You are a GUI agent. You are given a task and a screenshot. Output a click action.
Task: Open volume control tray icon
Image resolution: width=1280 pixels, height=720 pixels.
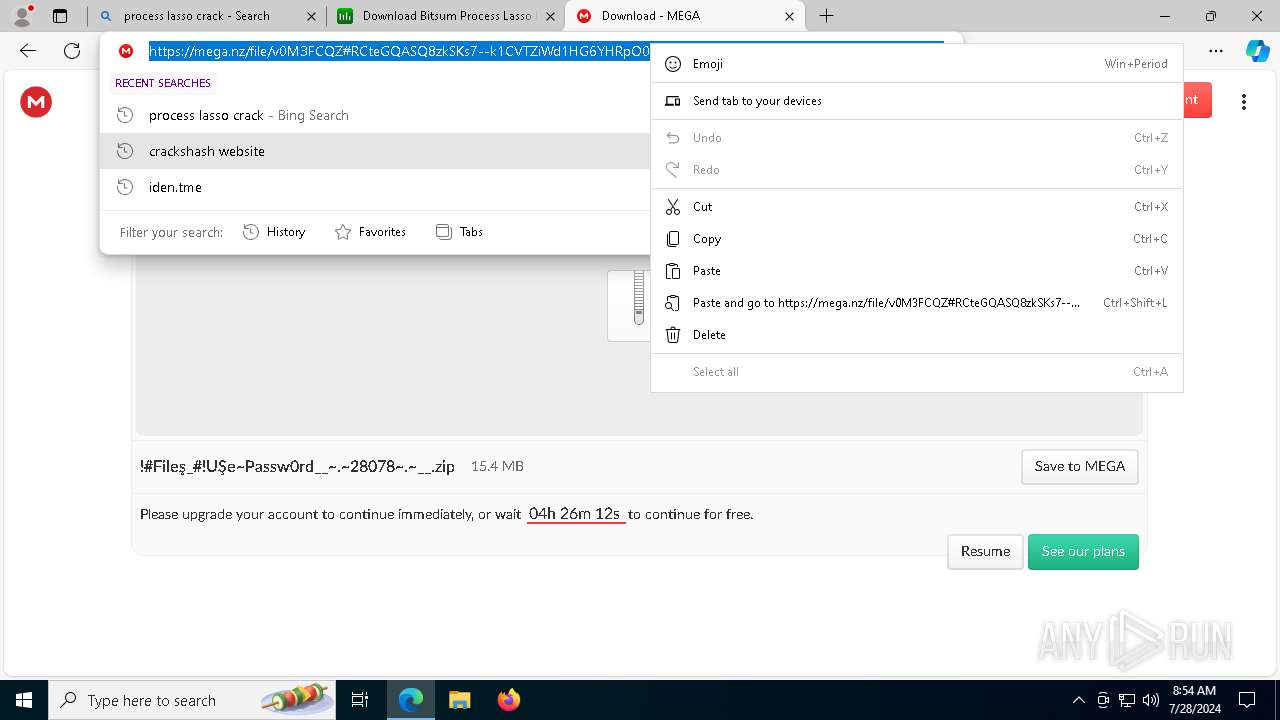pos(1150,700)
